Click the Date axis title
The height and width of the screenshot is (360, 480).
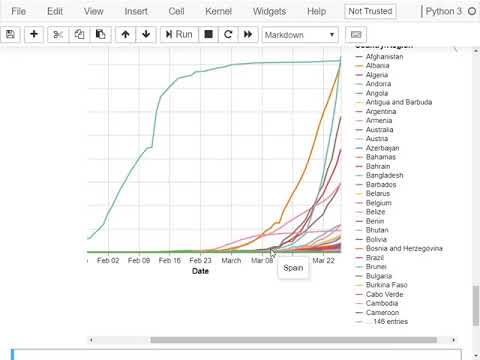[x=200, y=271]
